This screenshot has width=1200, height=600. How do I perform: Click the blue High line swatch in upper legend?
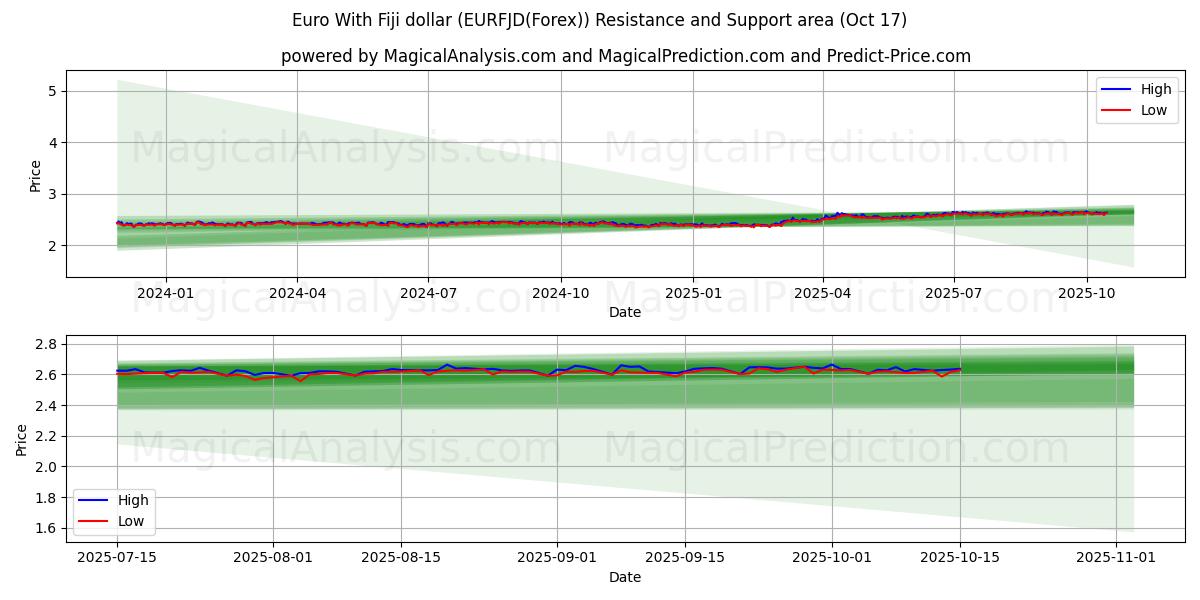tap(1115, 89)
